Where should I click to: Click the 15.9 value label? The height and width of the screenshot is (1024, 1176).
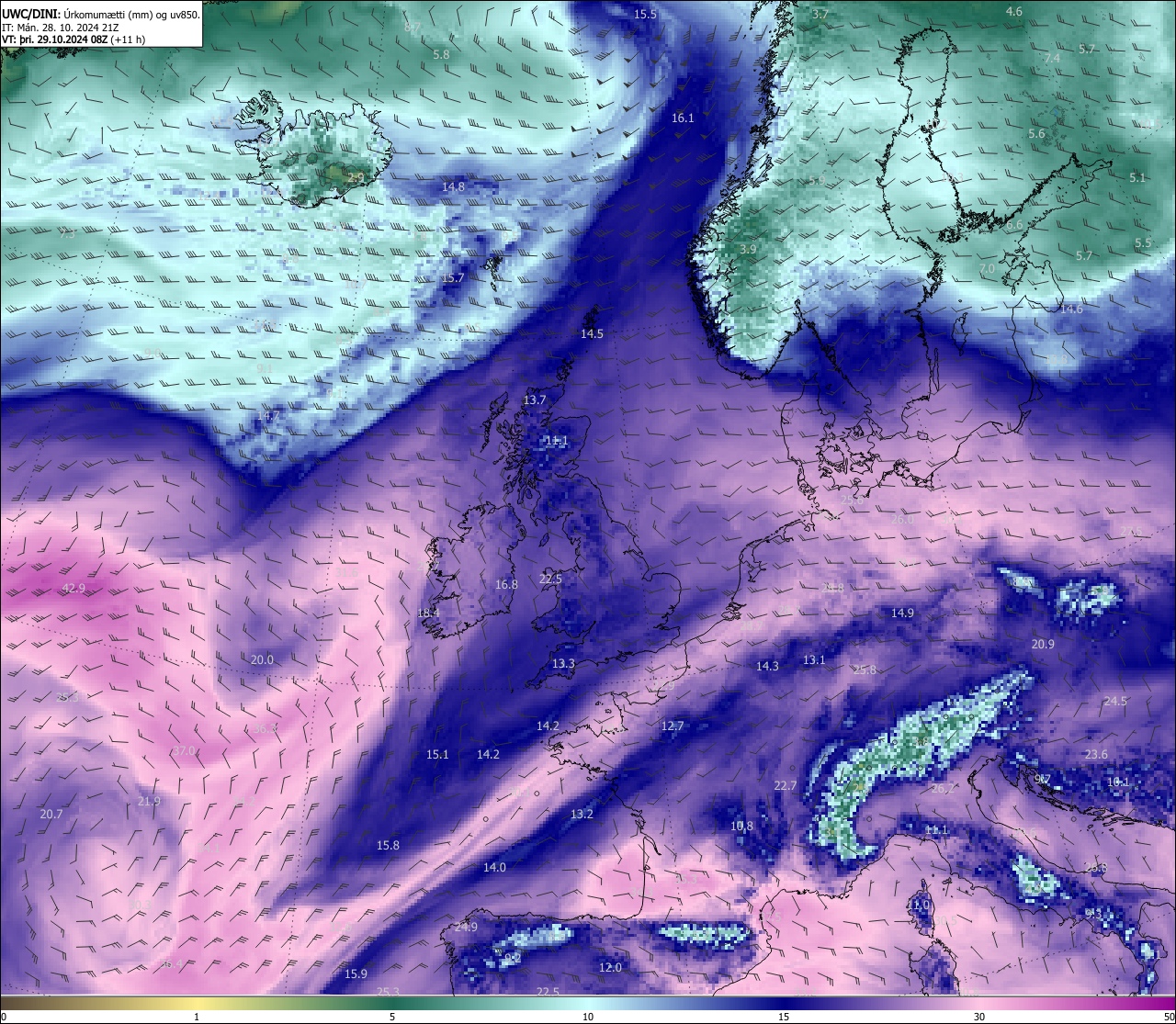click(x=356, y=974)
